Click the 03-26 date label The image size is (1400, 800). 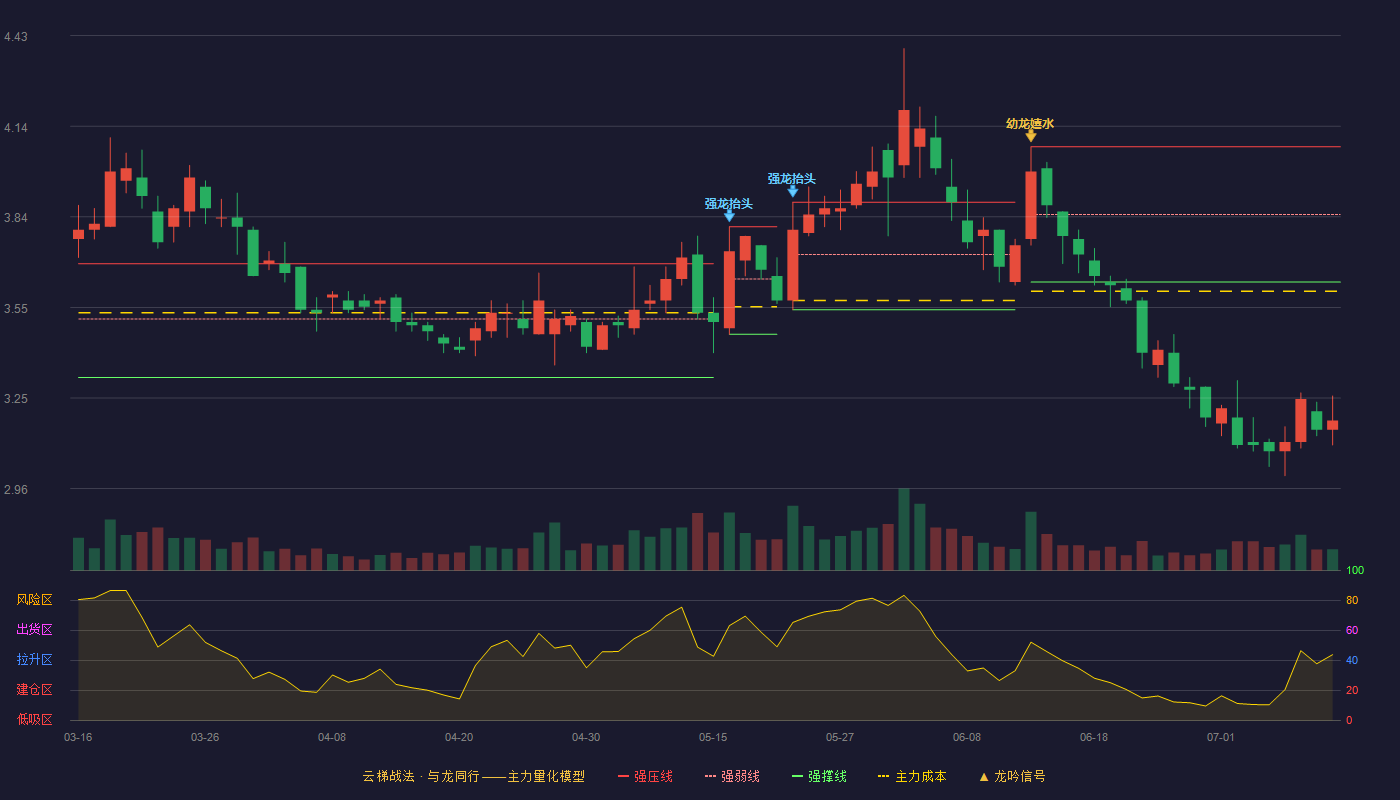pyautogui.click(x=205, y=737)
